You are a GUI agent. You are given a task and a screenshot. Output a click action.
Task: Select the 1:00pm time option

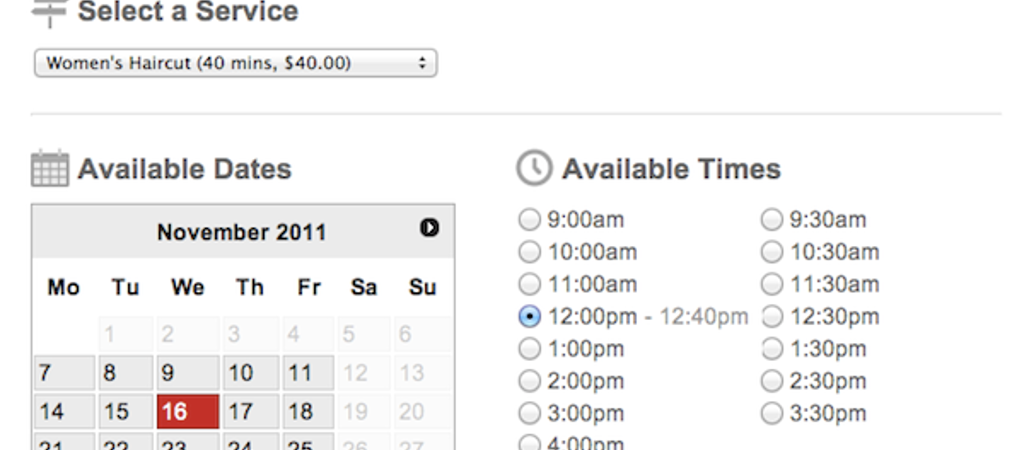[x=529, y=349]
